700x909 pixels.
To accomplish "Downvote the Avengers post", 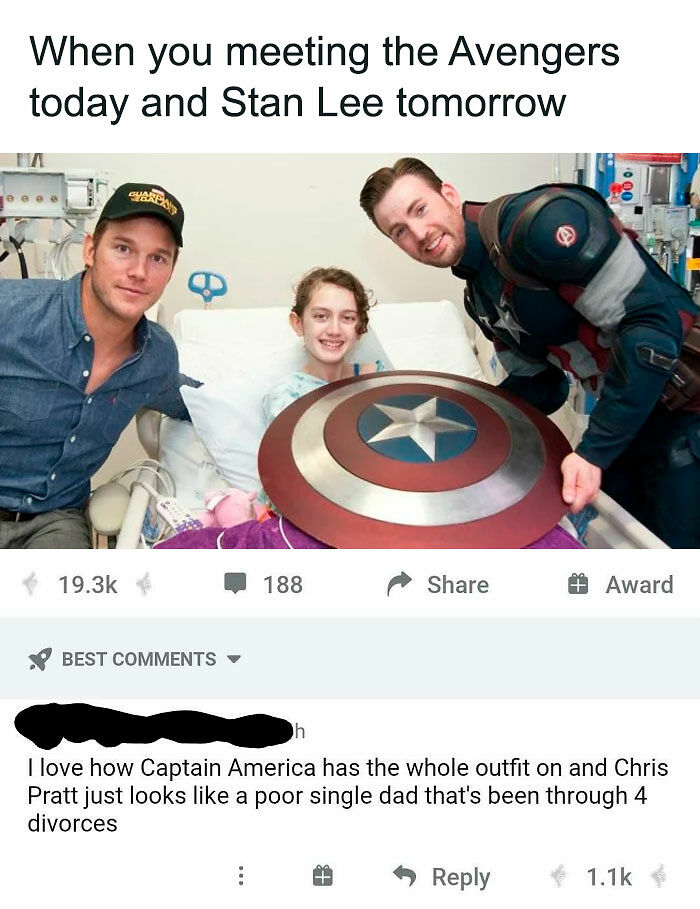I will coord(143,584).
